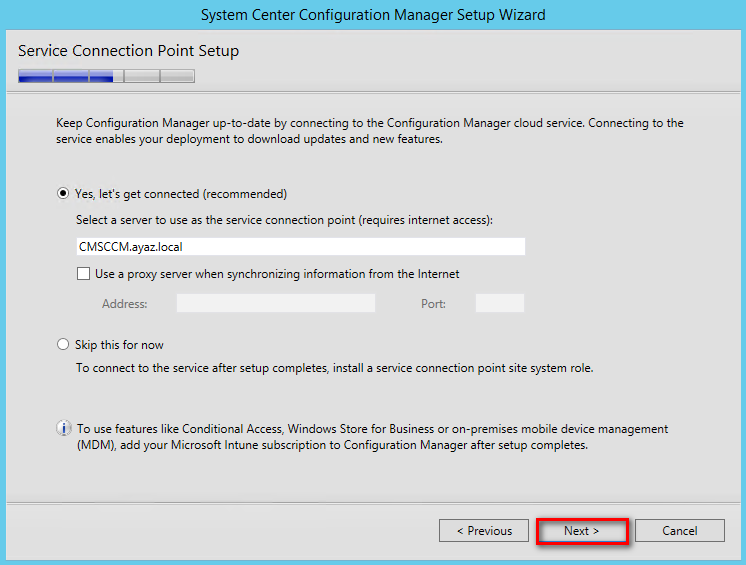Click the wizard window title bar
746x565 pixels.
coord(373,15)
